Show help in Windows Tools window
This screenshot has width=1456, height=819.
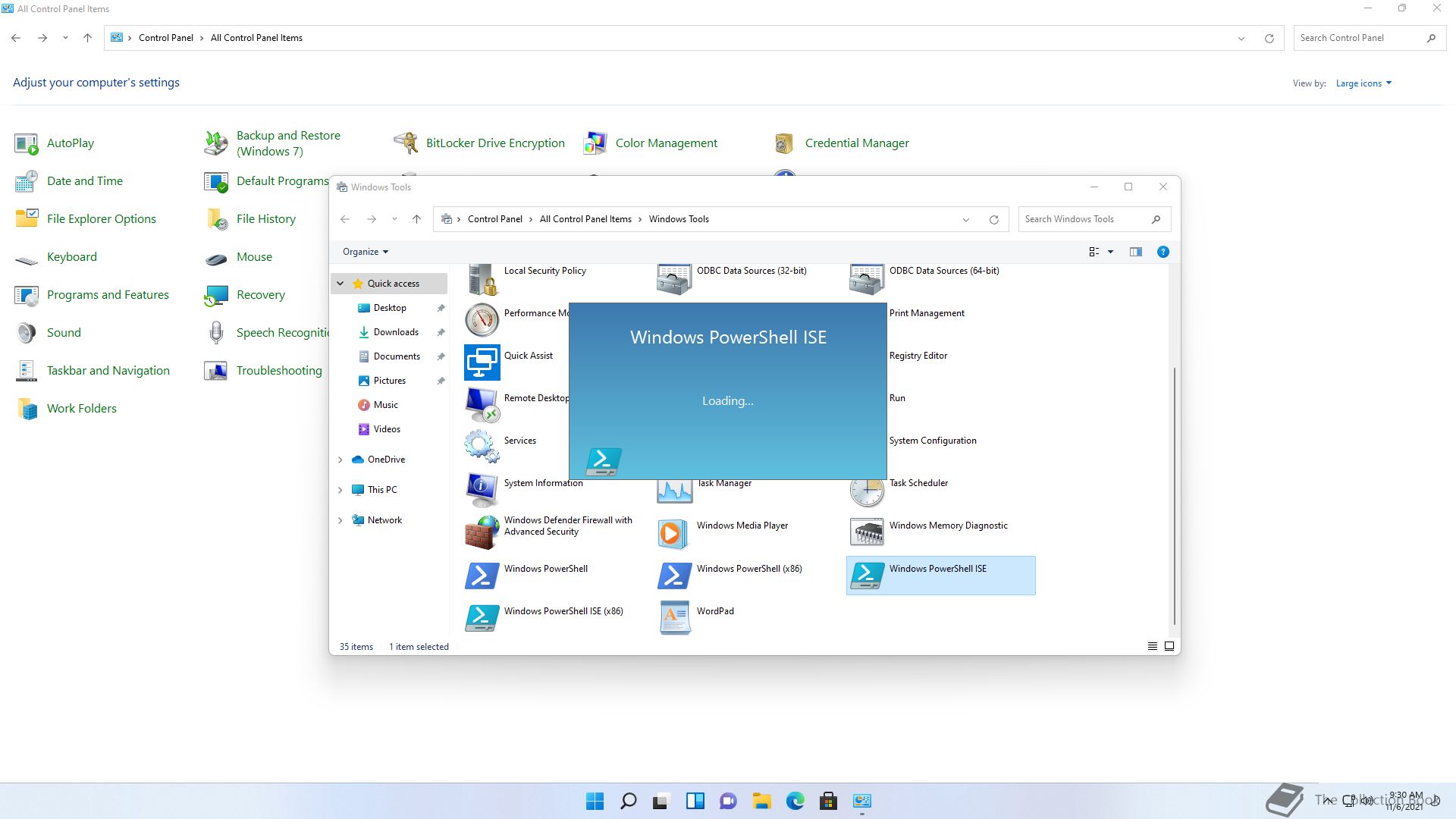coord(1163,252)
